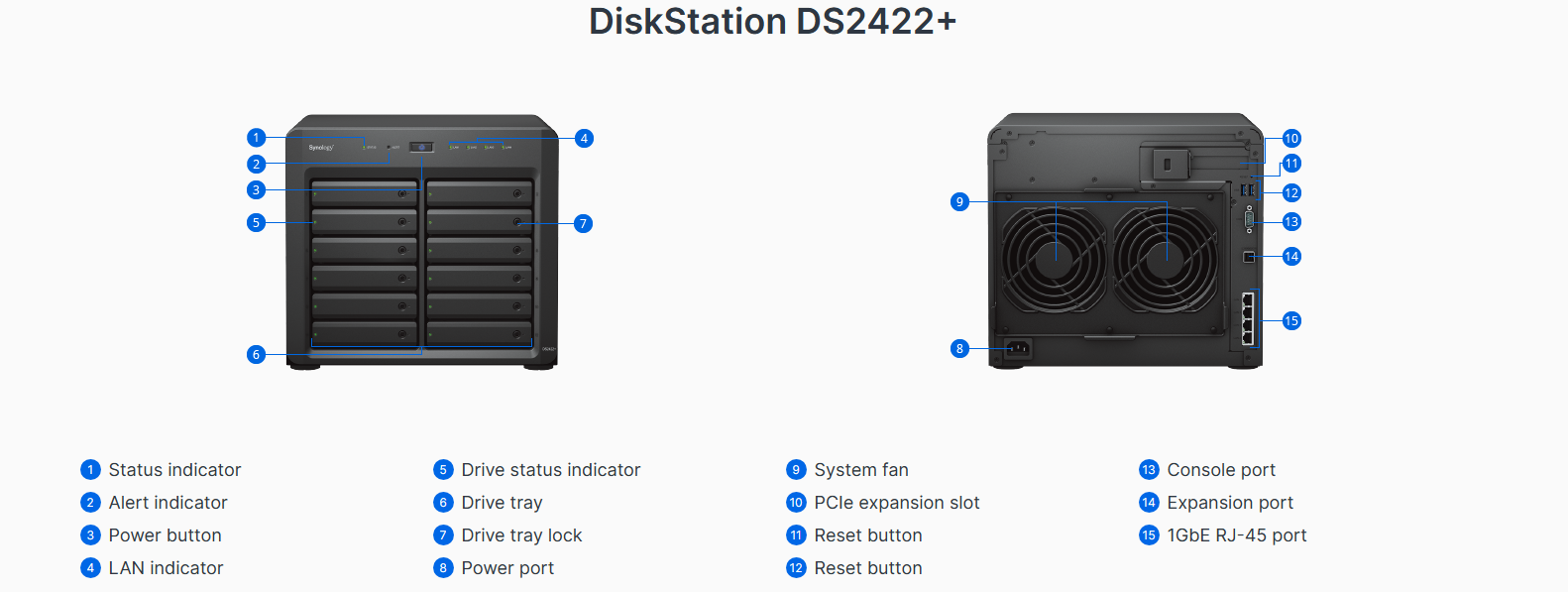
Task: Click the legend bullet 5 for Drive status indicator
Action: point(443,470)
